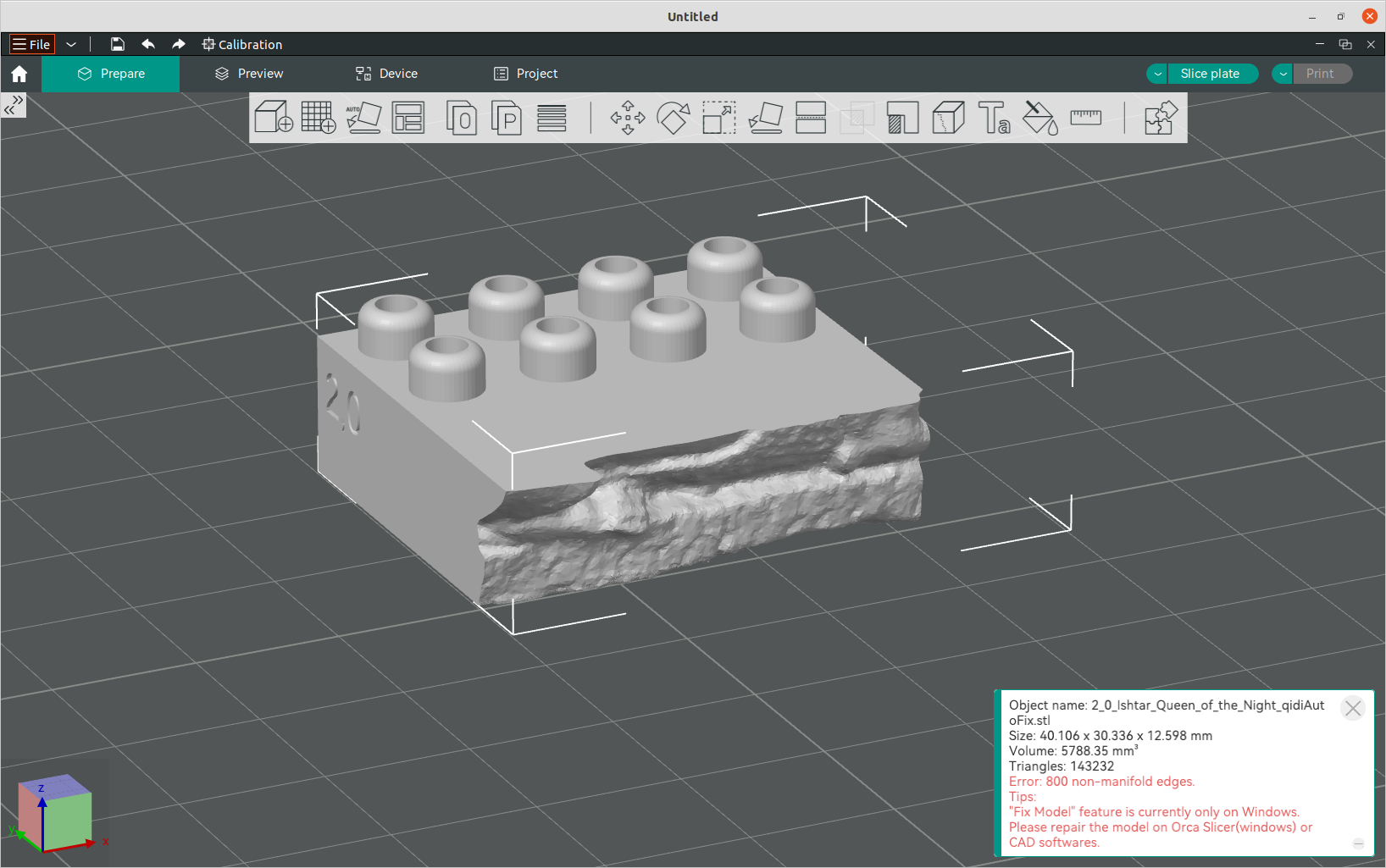Activate the Cut tool
The height and width of the screenshot is (868, 1386).
pos(811,118)
